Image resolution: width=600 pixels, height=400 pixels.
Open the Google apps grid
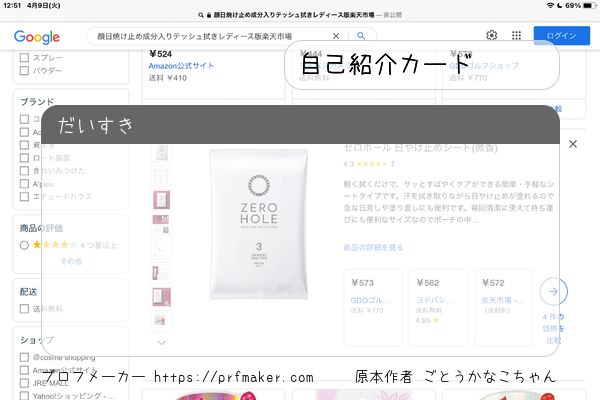point(517,36)
